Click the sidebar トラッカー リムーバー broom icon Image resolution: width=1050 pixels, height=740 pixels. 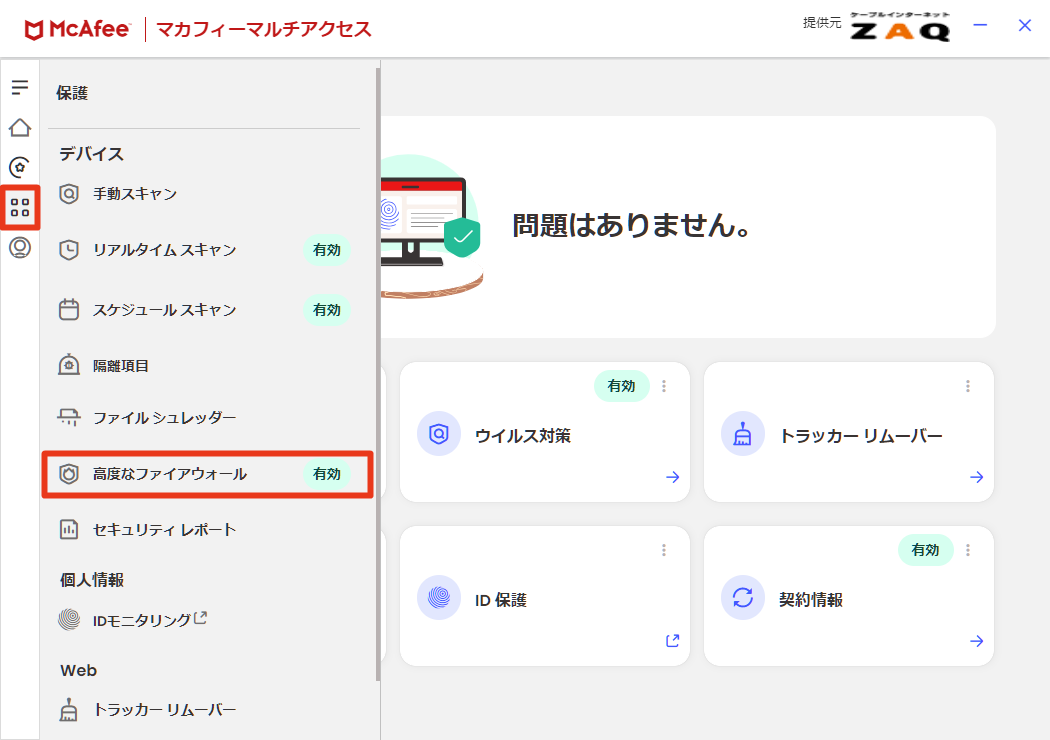coord(69,710)
